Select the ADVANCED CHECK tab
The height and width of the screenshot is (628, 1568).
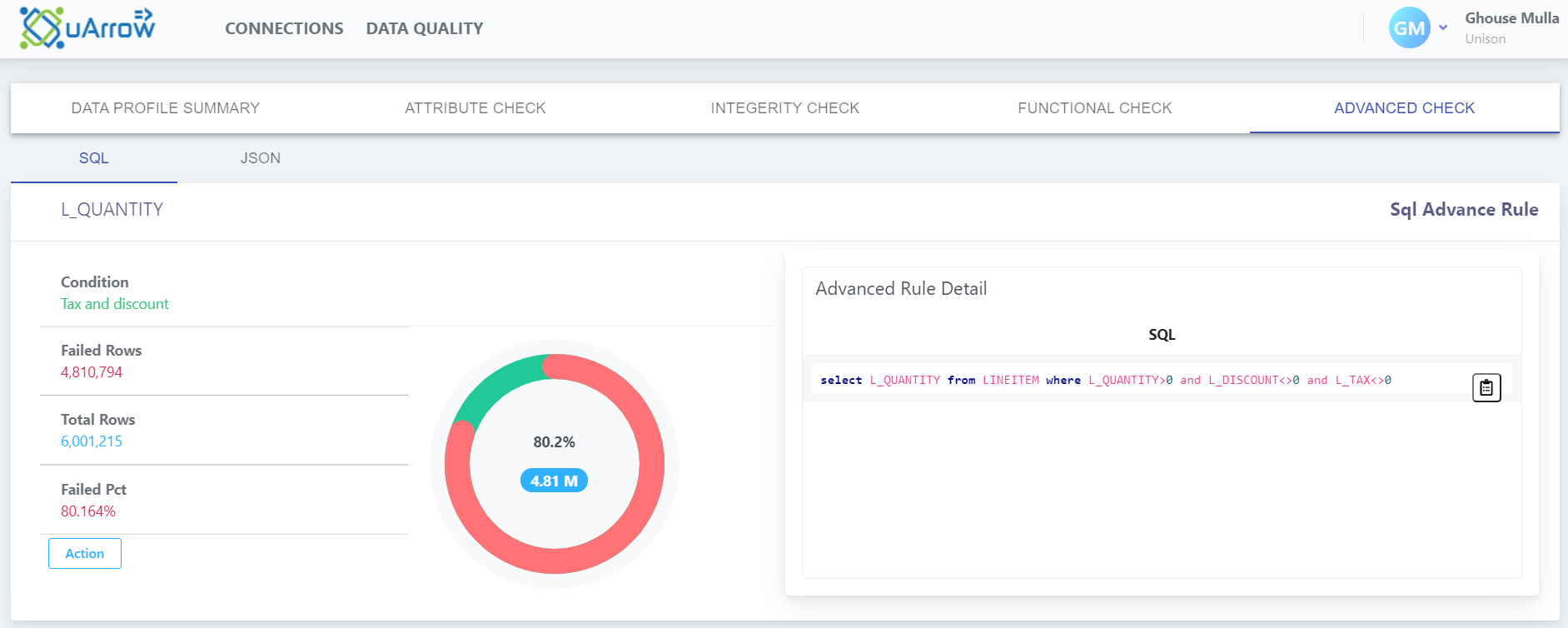(1405, 108)
